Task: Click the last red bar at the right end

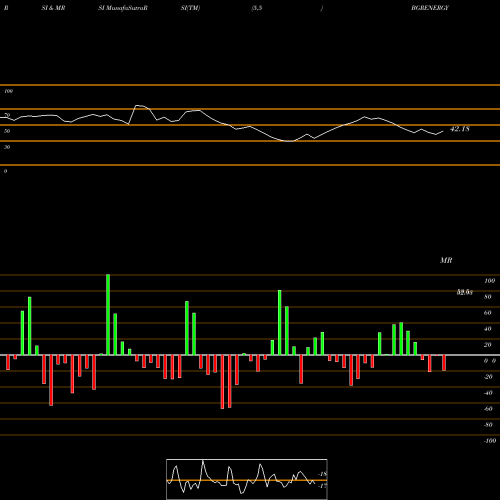Action: [x=444, y=363]
